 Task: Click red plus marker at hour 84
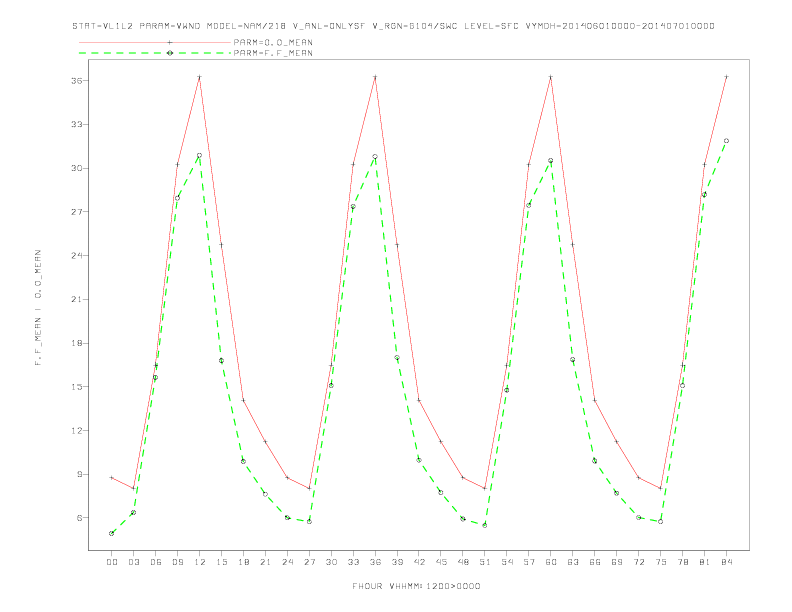(727, 77)
